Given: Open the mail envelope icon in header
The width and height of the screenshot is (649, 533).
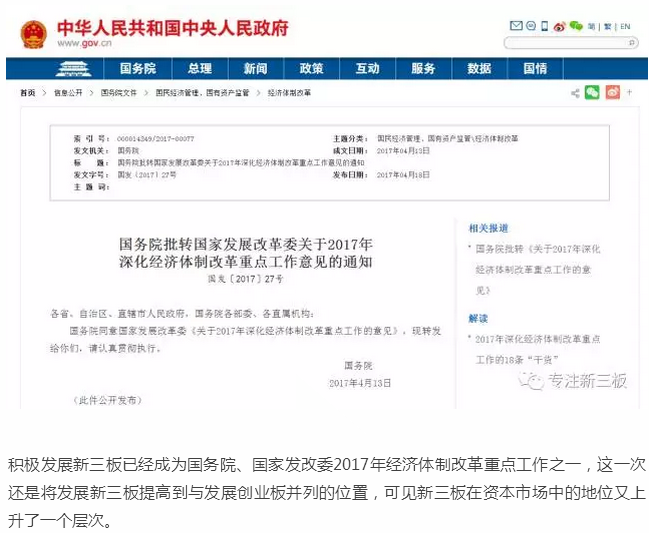Looking at the screenshot, I should pos(516,26).
